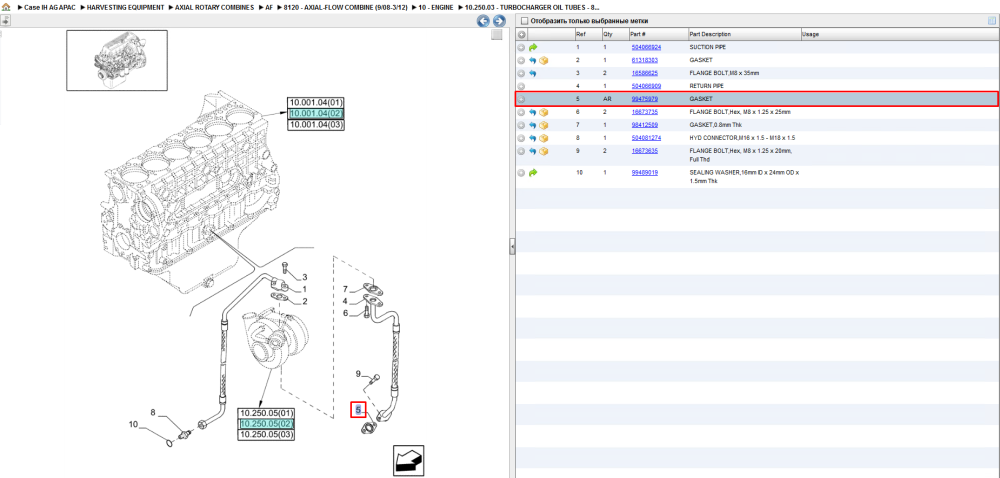Open the 10.250.03 - TURBOCHARGER OIL TUBES breadcrumb
The width and height of the screenshot is (1000, 478).
click(x=533, y=7)
